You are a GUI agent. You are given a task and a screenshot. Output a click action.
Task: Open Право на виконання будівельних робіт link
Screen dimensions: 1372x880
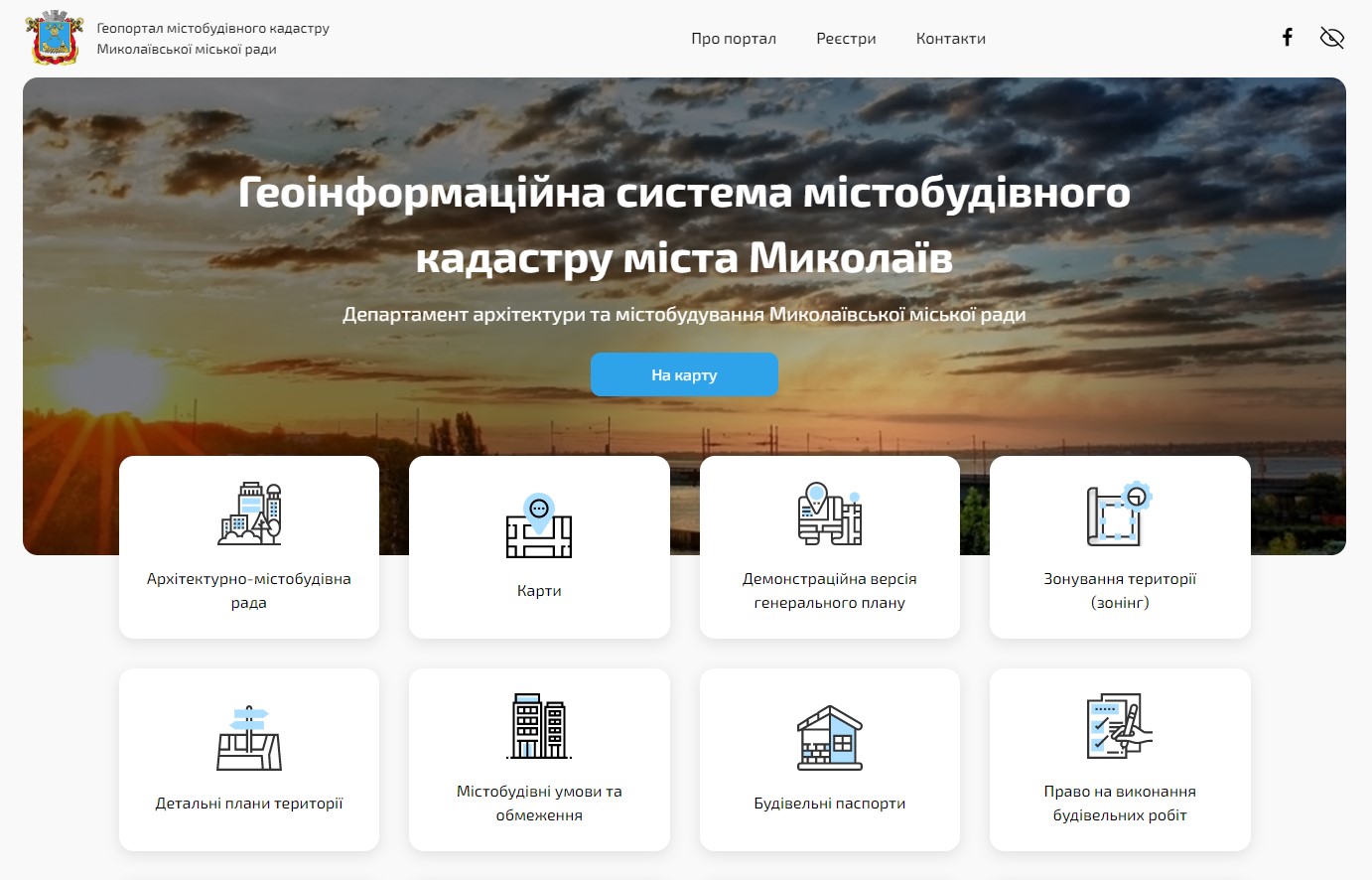pos(1120,804)
